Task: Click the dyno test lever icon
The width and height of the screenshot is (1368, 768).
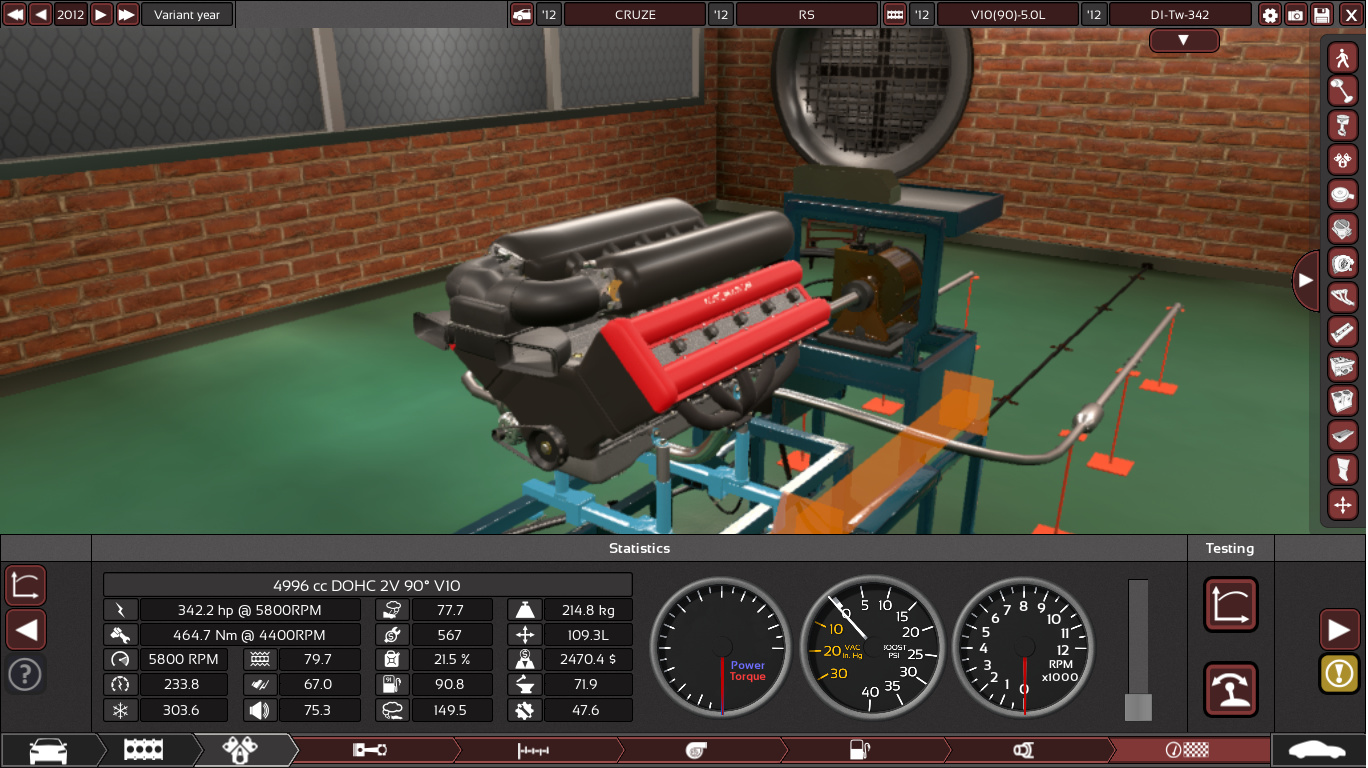Action: pos(1230,689)
